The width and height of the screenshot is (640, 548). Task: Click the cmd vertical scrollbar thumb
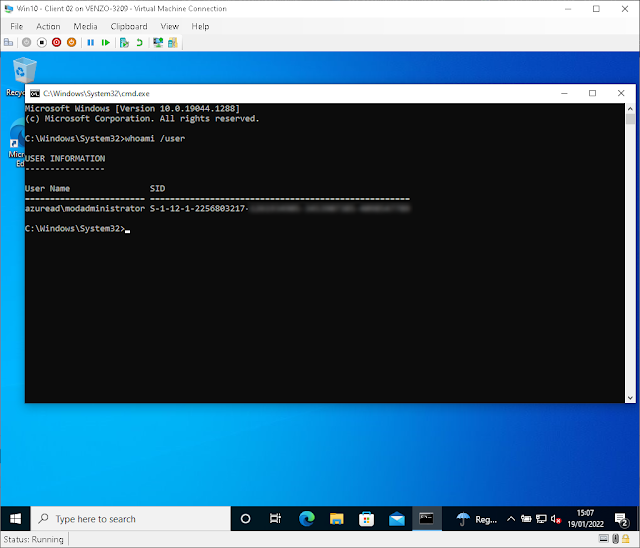tap(630, 119)
